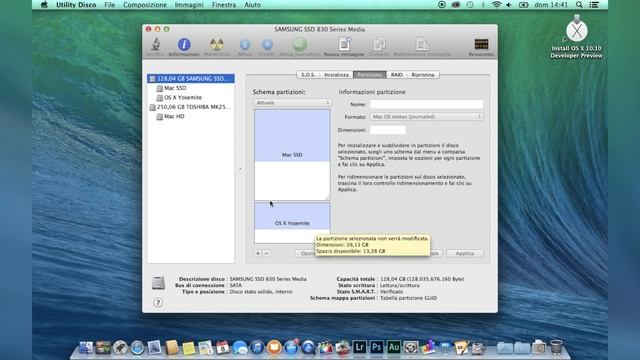Launch Adobe Audition from the Dock
This screenshot has height=360, width=640.
[x=393, y=347]
